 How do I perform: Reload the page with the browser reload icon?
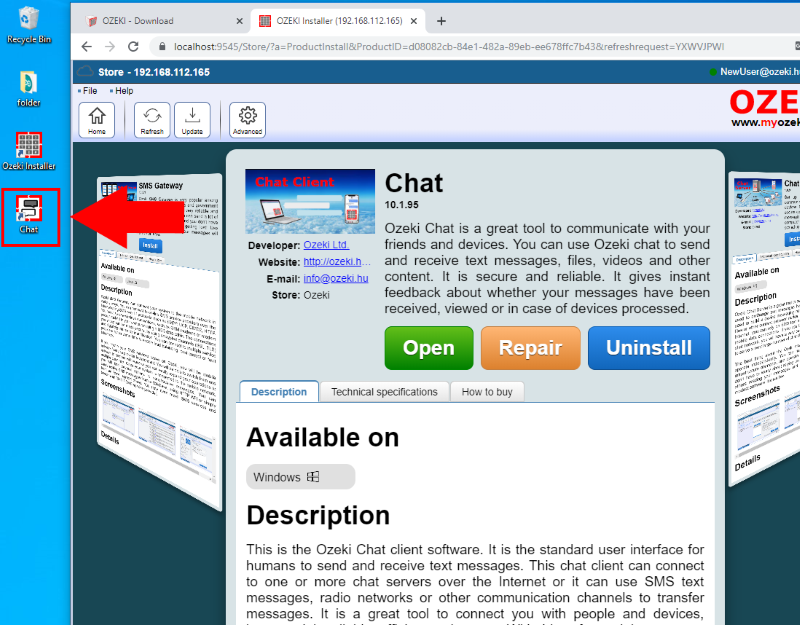pyautogui.click(x=133, y=46)
